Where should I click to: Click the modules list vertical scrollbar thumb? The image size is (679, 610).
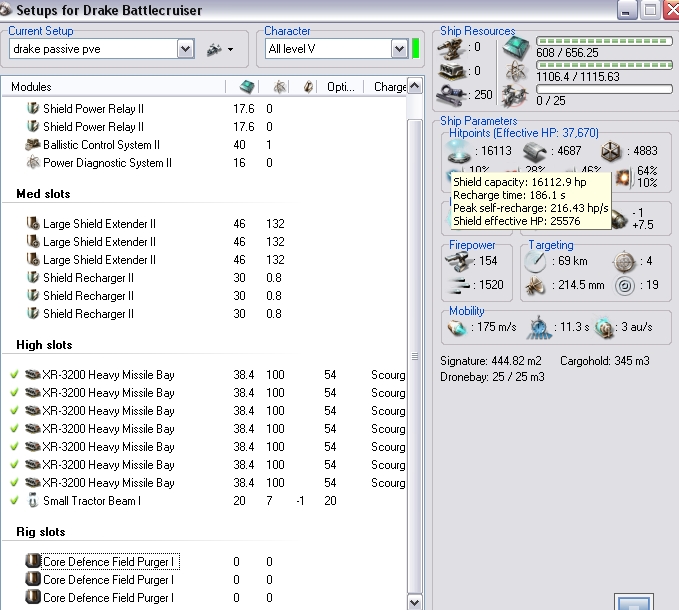click(x=414, y=356)
